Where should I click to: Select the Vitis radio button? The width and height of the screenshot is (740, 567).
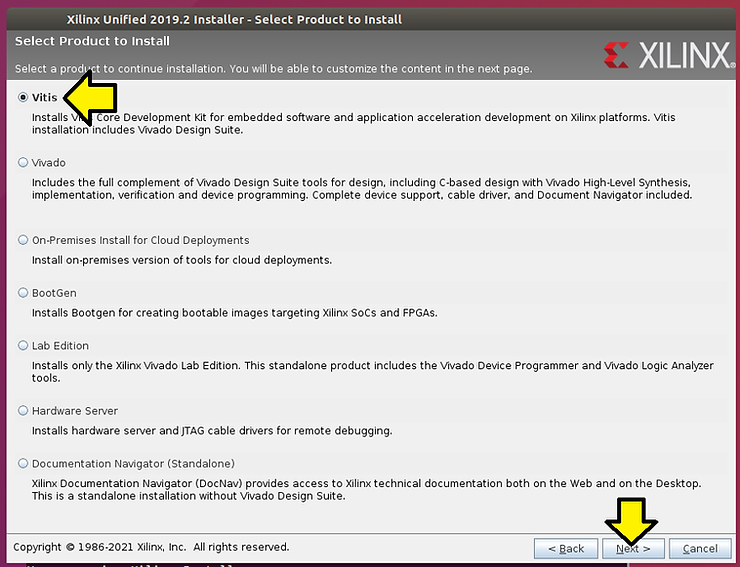coord(23,98)
